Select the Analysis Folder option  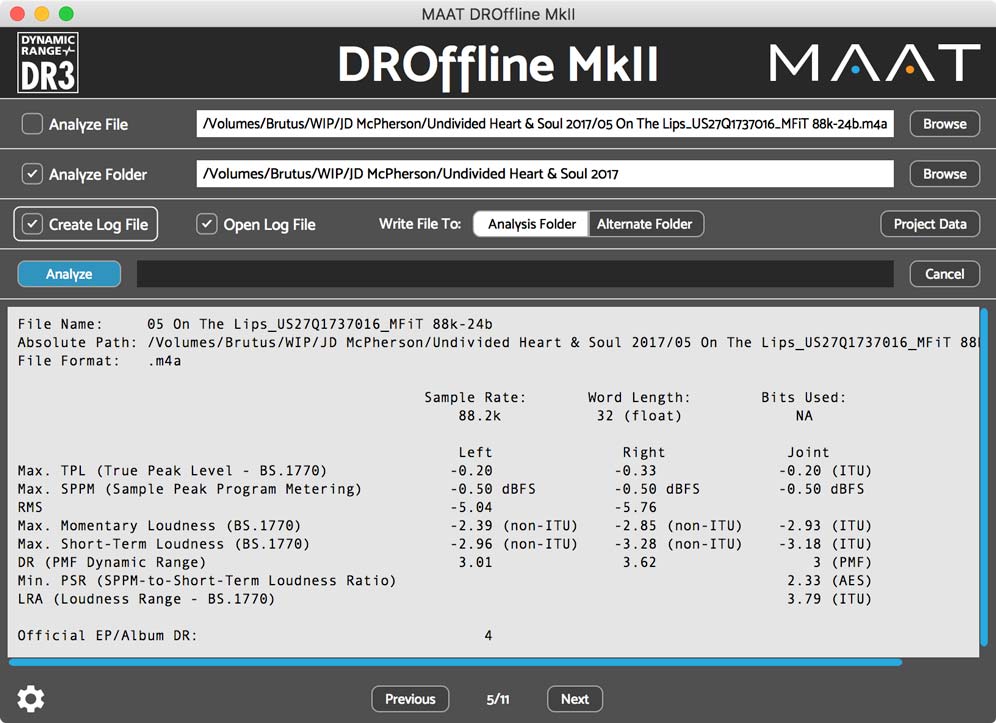[532, 224]
